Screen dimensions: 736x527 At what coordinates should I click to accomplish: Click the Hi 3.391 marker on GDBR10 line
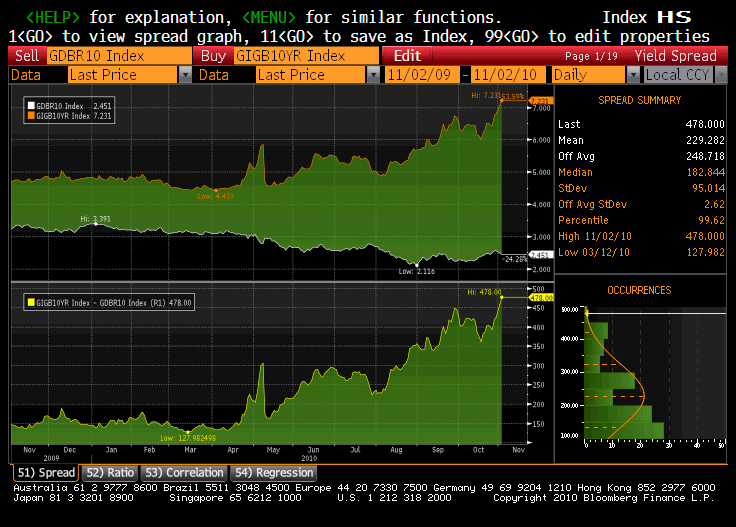tap(94, 225)
